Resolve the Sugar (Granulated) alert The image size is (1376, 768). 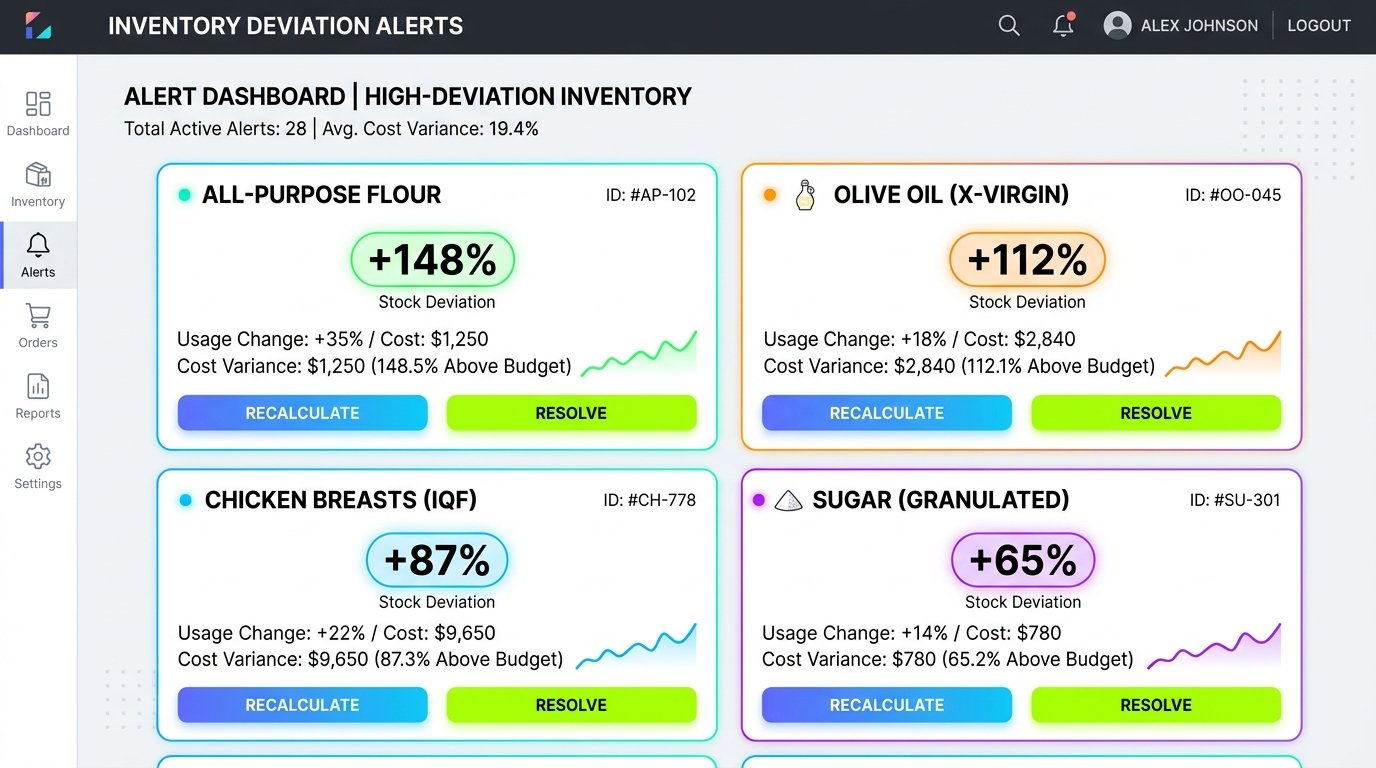pos(1156,705)
